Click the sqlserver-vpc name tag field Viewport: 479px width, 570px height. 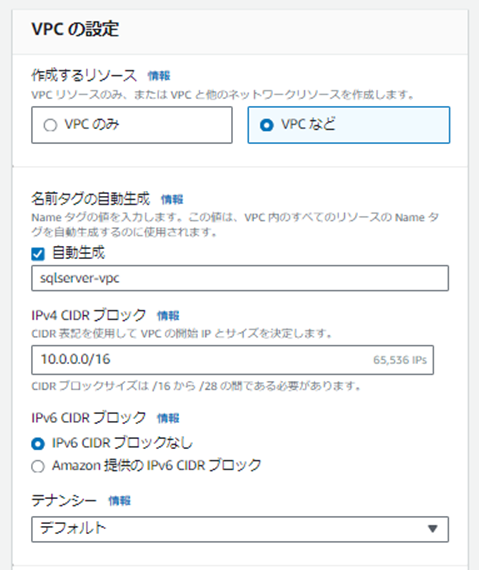click(240, 278)
